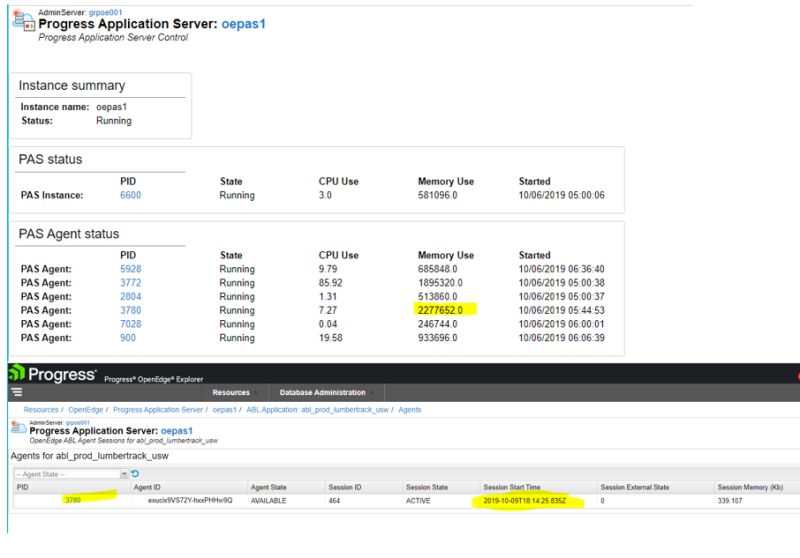Follow the OpenEdge breadcrumb link
This screenshot has height=558, width=800.
point(86,410)
